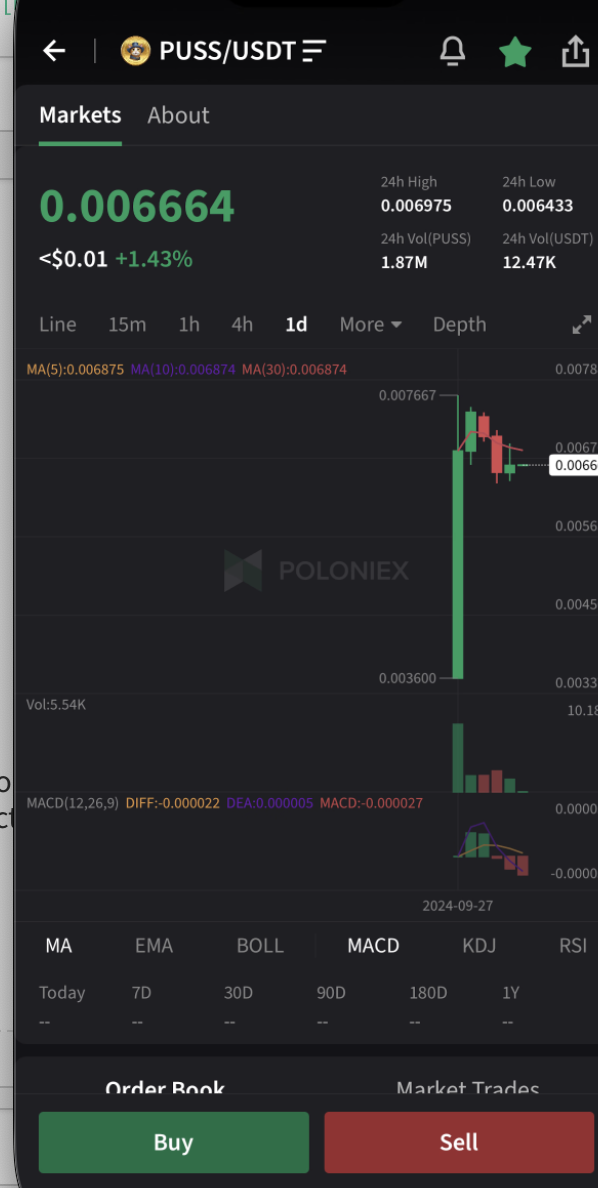Open the Market Trades section
Viewport: 598px width, 1188px height.
(x=468, y=1090)
